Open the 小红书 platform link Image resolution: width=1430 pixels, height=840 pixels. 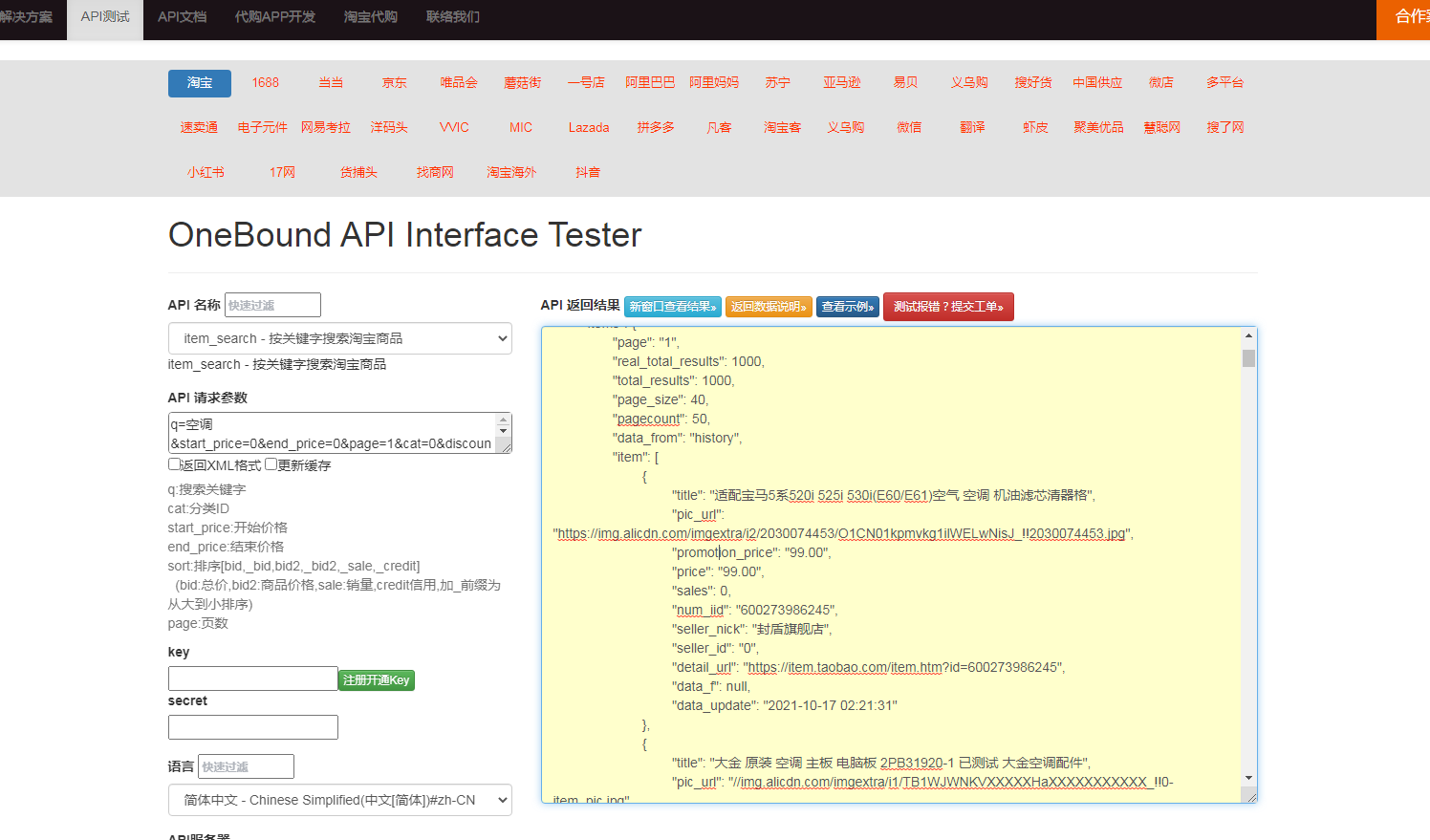coord(206,172)
